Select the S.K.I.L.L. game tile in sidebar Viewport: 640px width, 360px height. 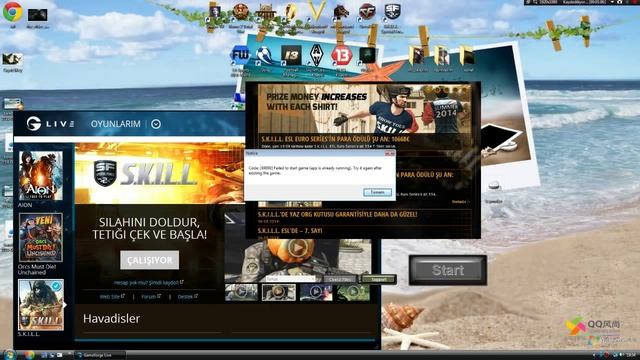tap(41, 305)
